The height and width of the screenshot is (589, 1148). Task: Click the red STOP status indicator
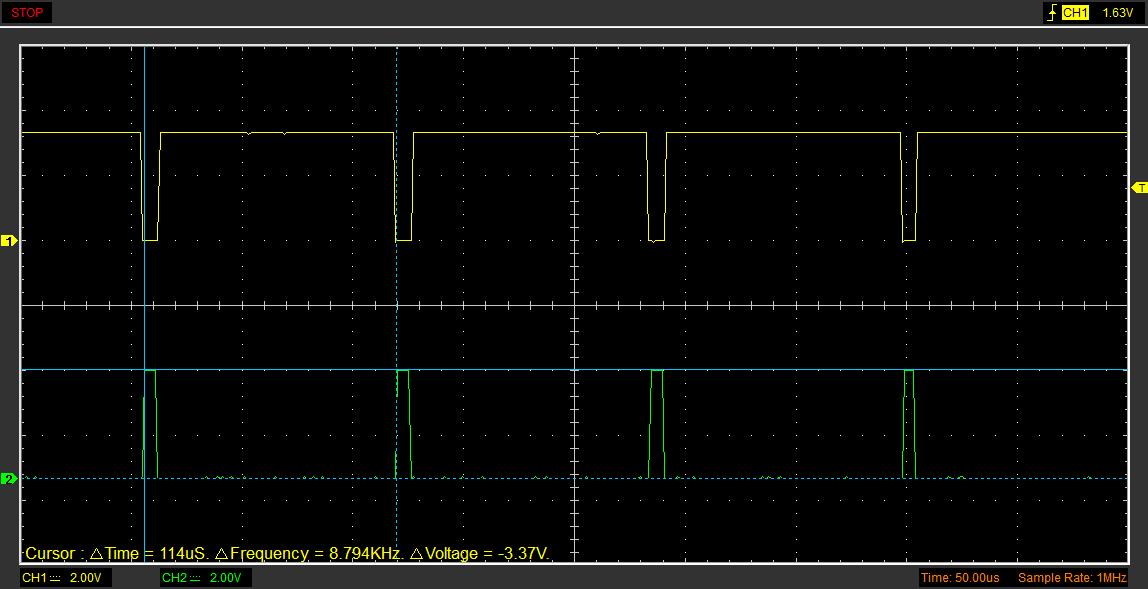click(27, 13)
